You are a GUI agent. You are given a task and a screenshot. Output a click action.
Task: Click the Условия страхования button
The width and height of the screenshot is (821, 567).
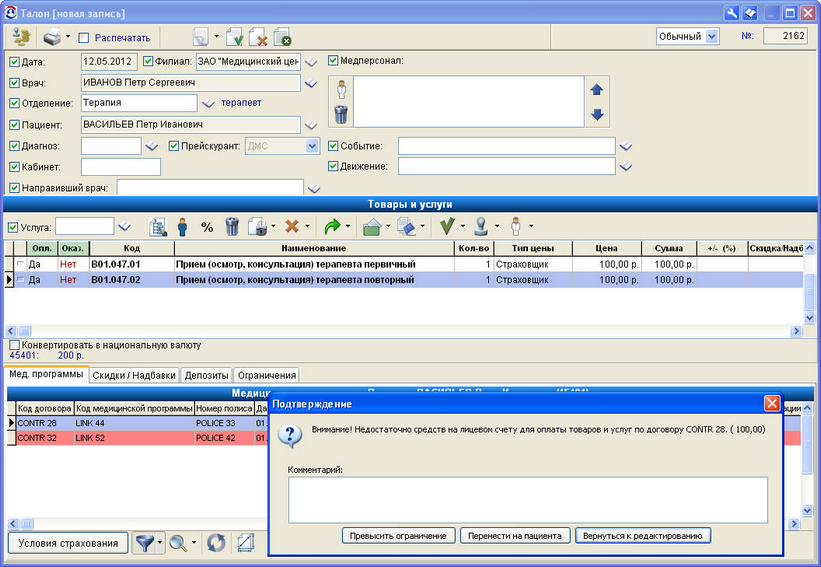pos(68,543)
